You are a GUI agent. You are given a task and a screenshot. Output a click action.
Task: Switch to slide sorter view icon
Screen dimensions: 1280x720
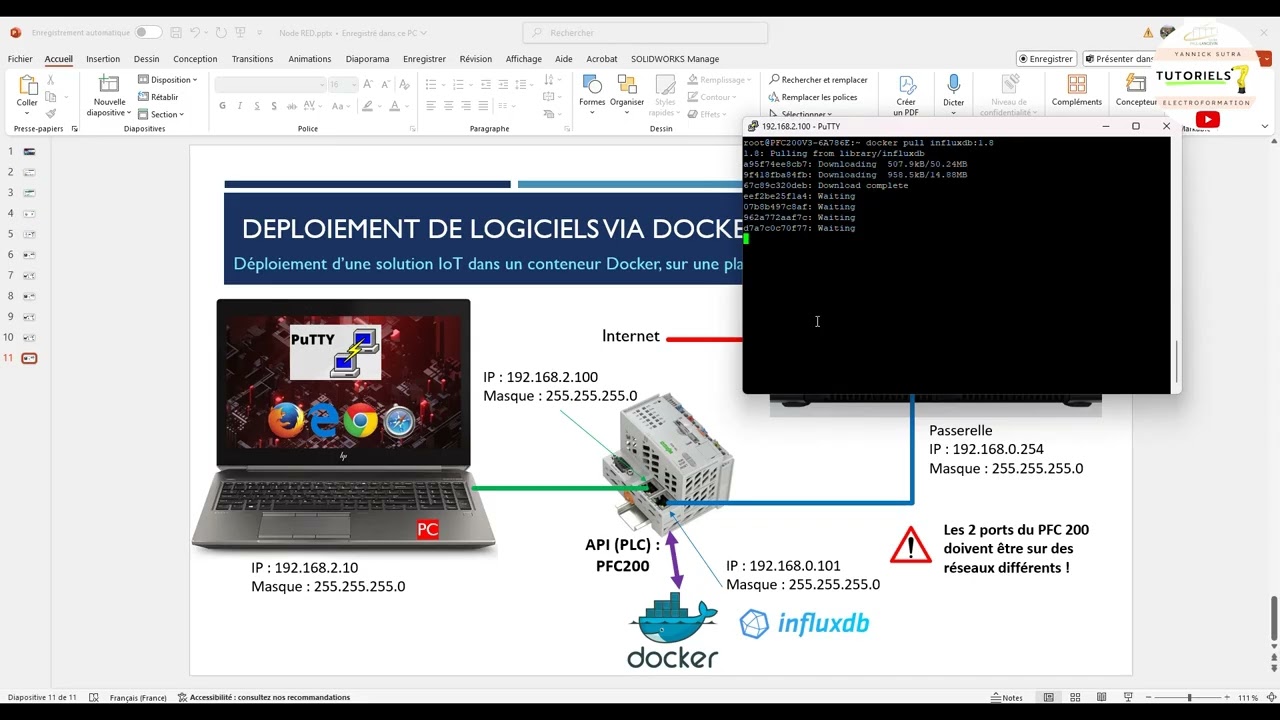pos(1075,697)
